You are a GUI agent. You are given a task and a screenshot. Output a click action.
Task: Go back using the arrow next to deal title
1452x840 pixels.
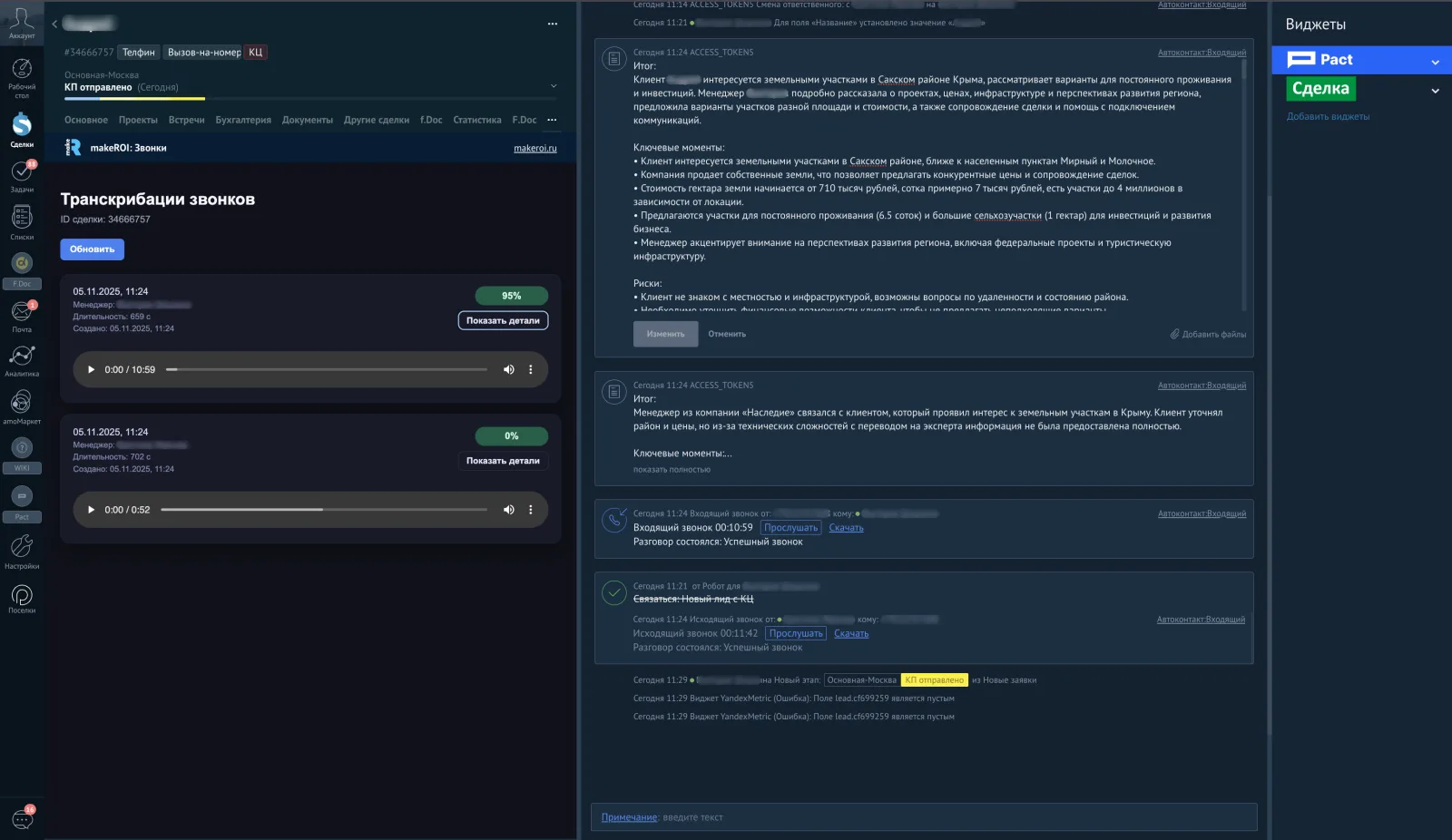tap(54, 24)
